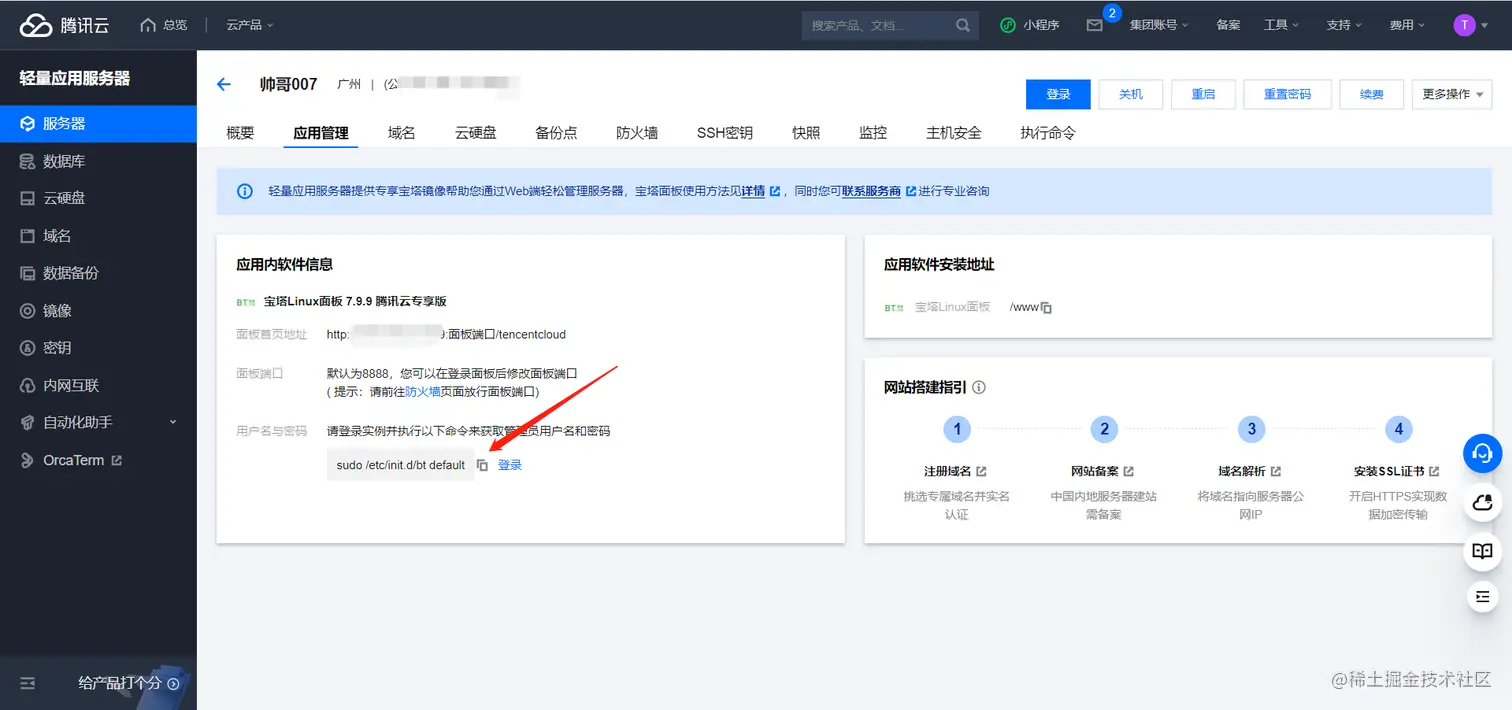This screenshot has width=1512, height=710.
Task: Open 备案 in the top bar
Action: (1228, 25)
